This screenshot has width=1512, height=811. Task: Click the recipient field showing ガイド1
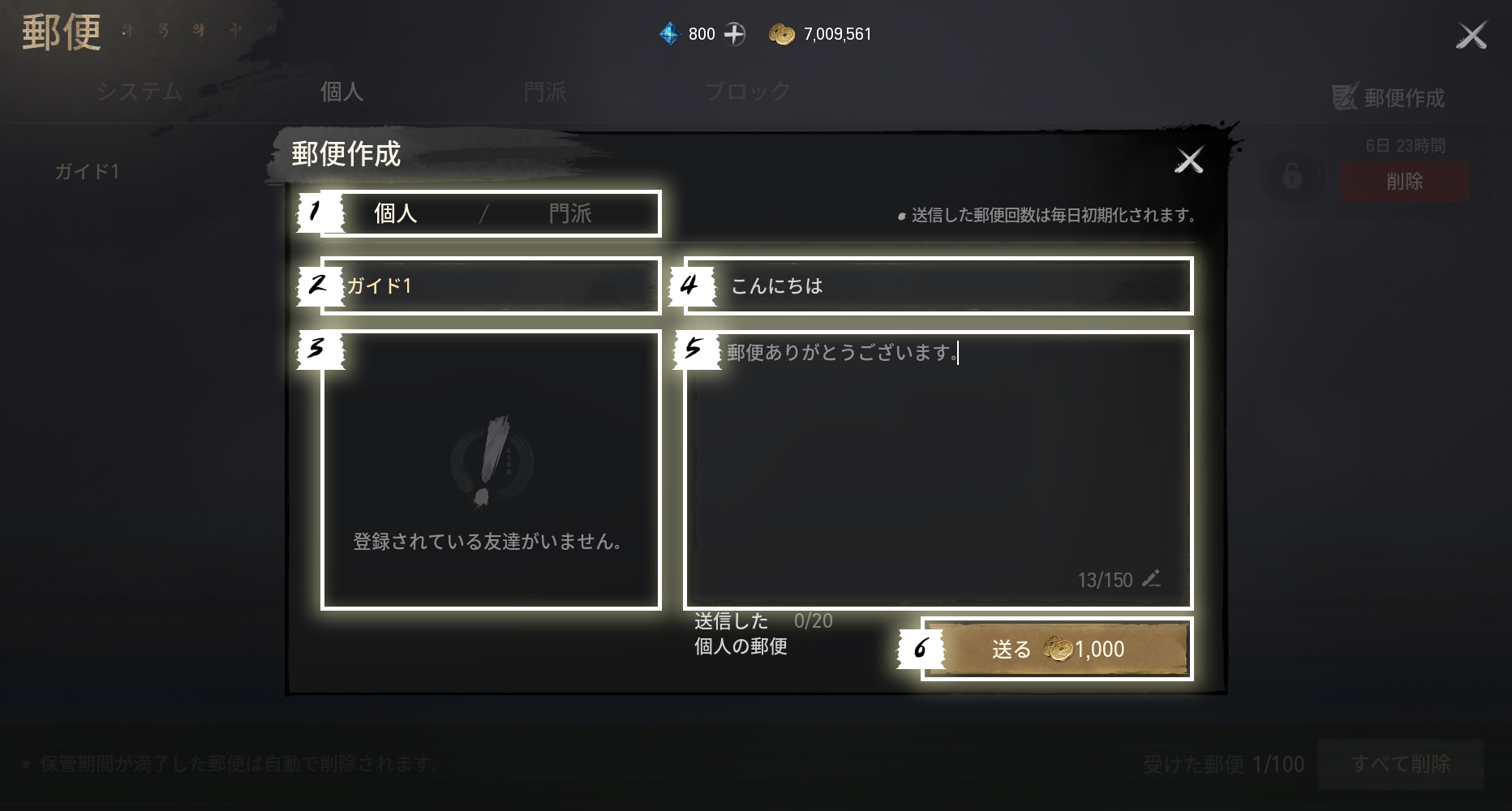click(492, 285)
